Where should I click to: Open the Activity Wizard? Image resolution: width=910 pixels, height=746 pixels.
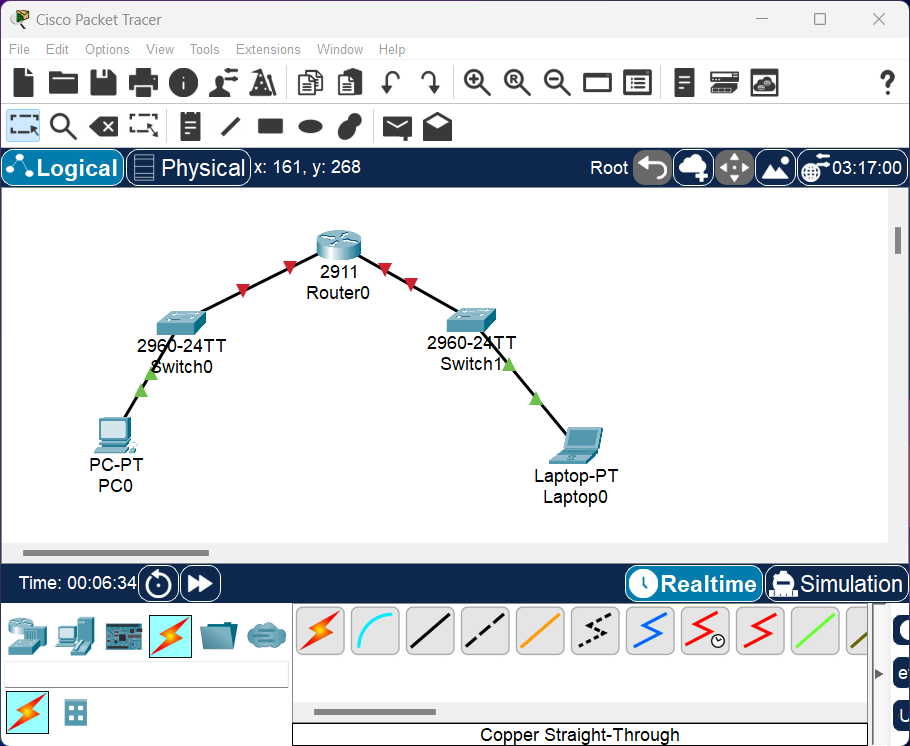(x=263, y=83)
